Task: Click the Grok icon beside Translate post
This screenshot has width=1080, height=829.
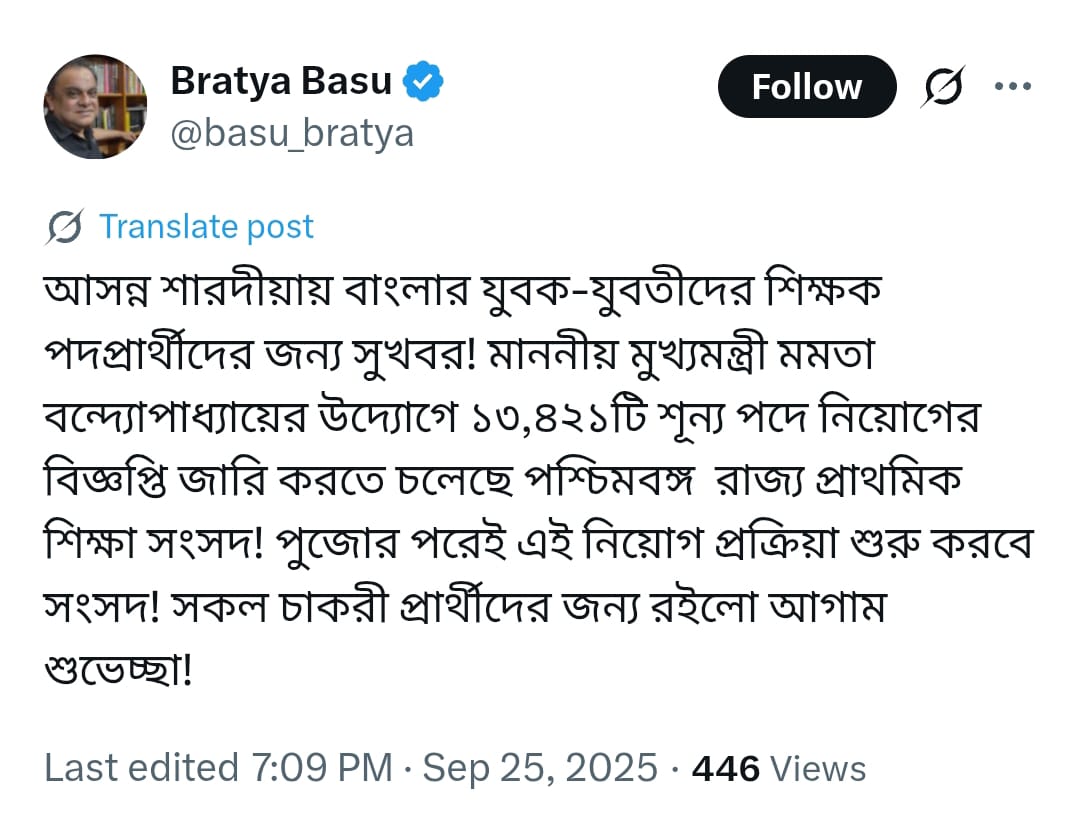Action: (65, 228)
